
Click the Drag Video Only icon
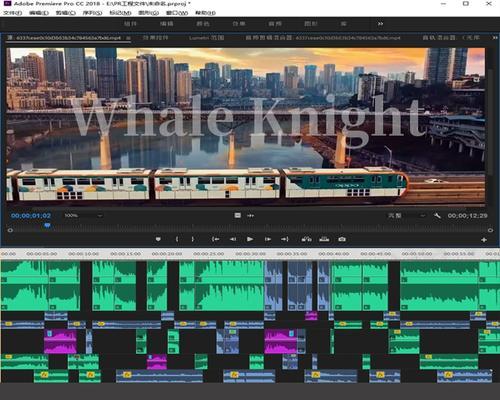pyautogui.click(x=238, y=216)
